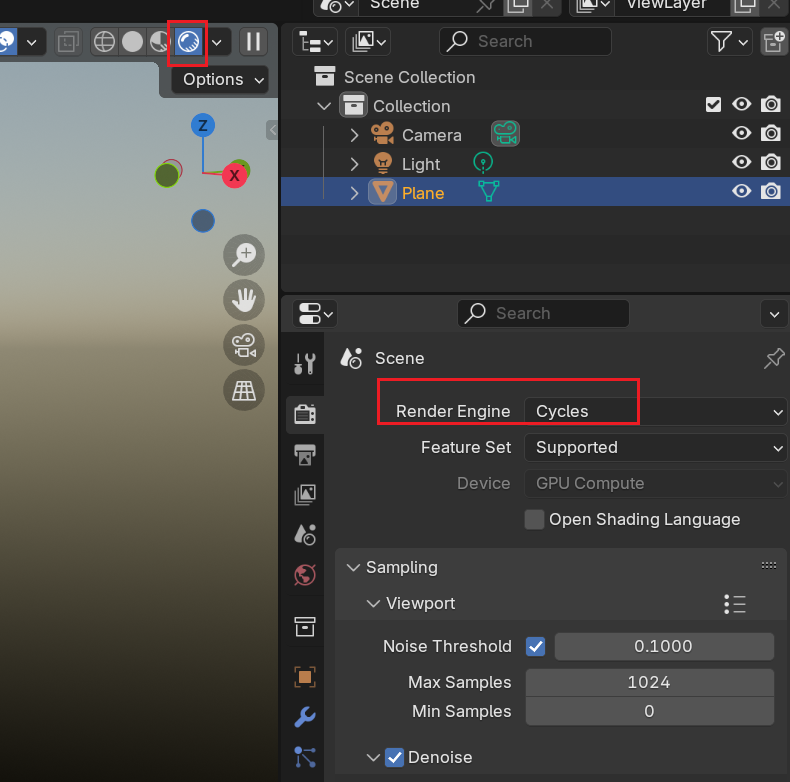Open the Particles properties tab
This screenshot has width=790, height=782.
click(x=305, y=757)
